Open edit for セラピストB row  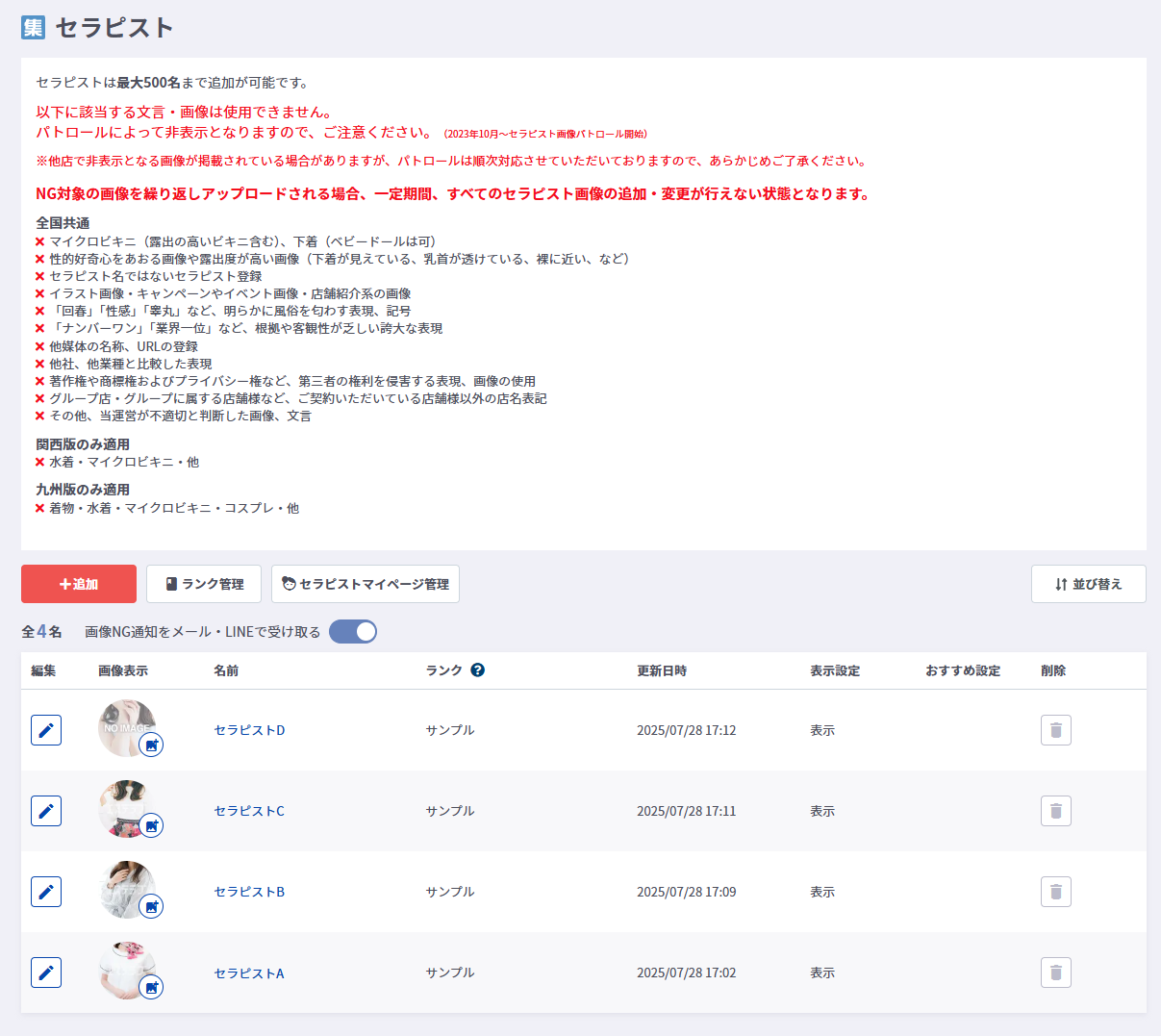(46, 892)
